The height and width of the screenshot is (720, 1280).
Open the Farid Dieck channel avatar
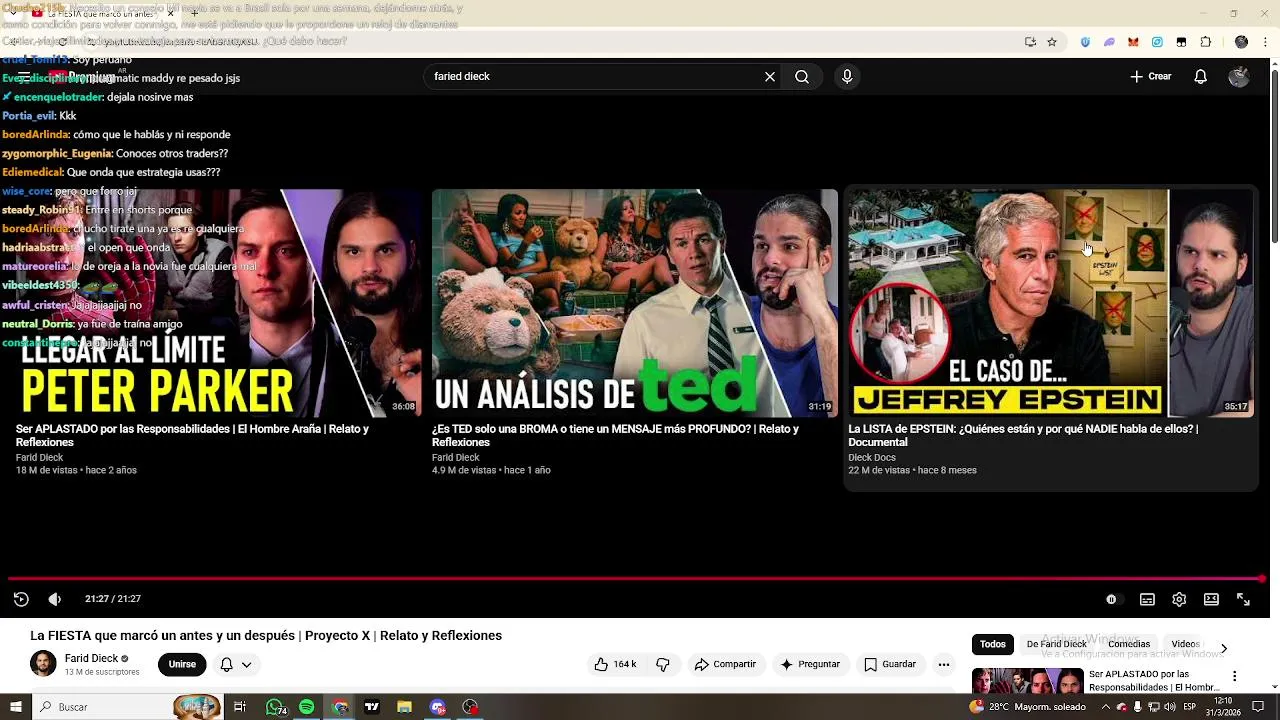[43, 663]
